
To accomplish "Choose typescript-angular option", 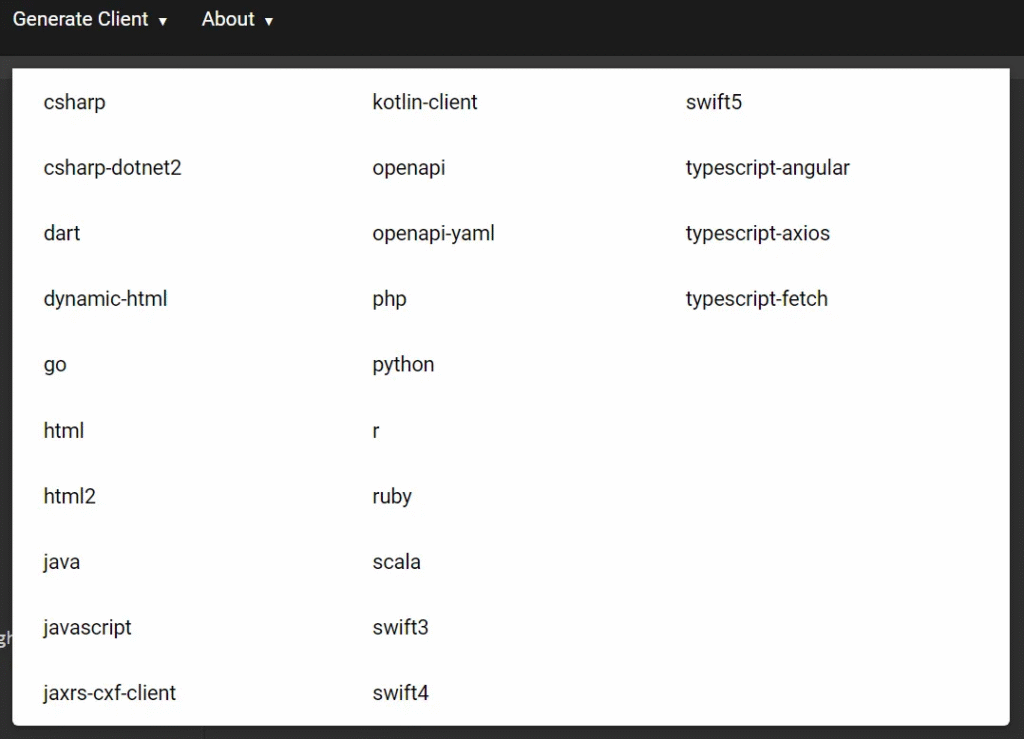I will click(767, 168).
